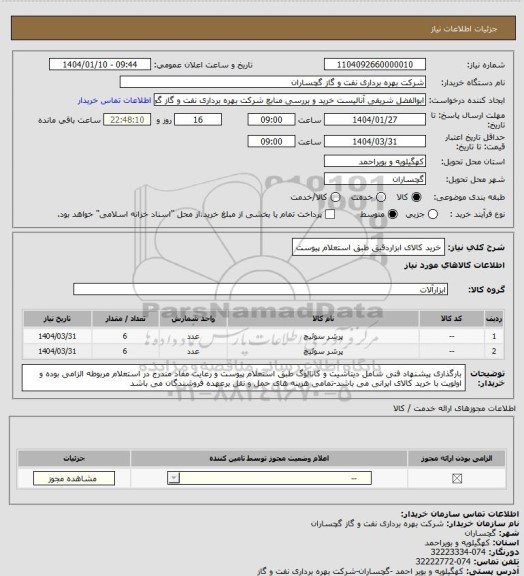Click the remaining days field showing 16
The width and height of the screenshot is (524, 576).
pos(198,120)
